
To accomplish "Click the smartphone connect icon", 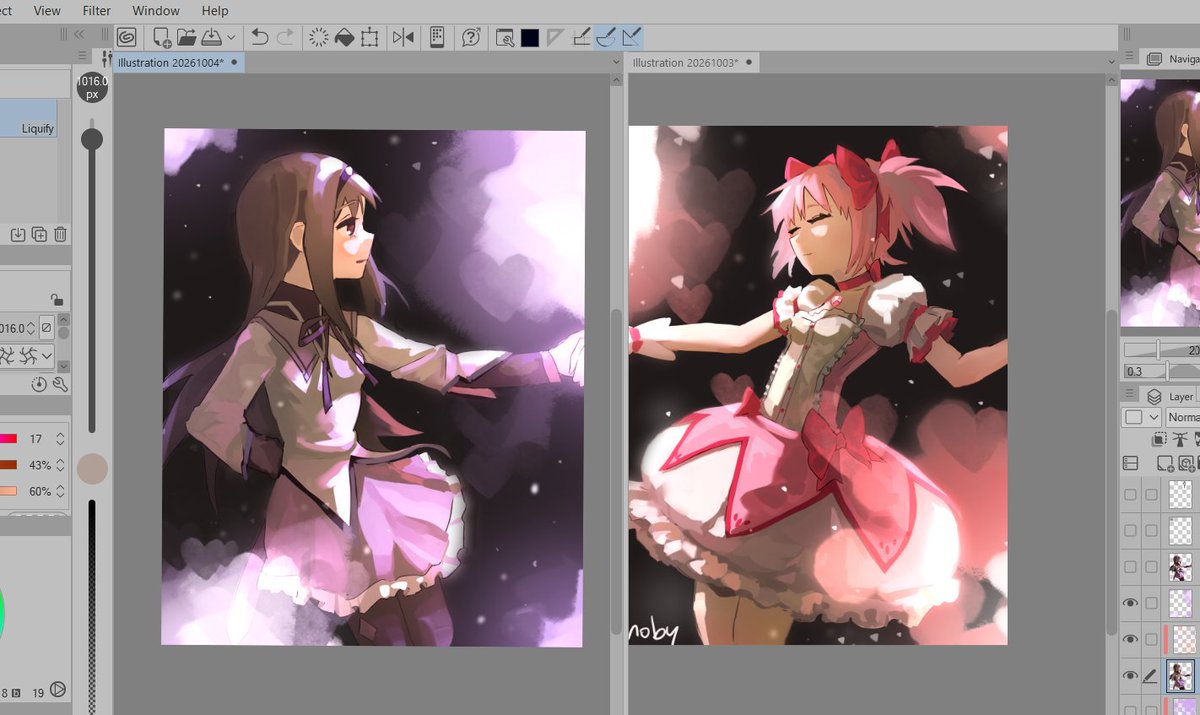I will tap(436, 37).
